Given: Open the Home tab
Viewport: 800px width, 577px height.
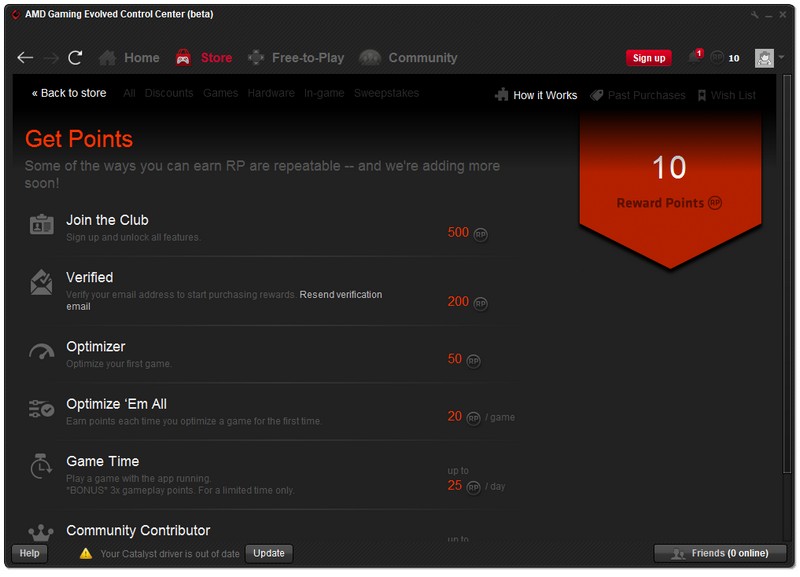Looking at the screenshot, I should click(142, 58).
